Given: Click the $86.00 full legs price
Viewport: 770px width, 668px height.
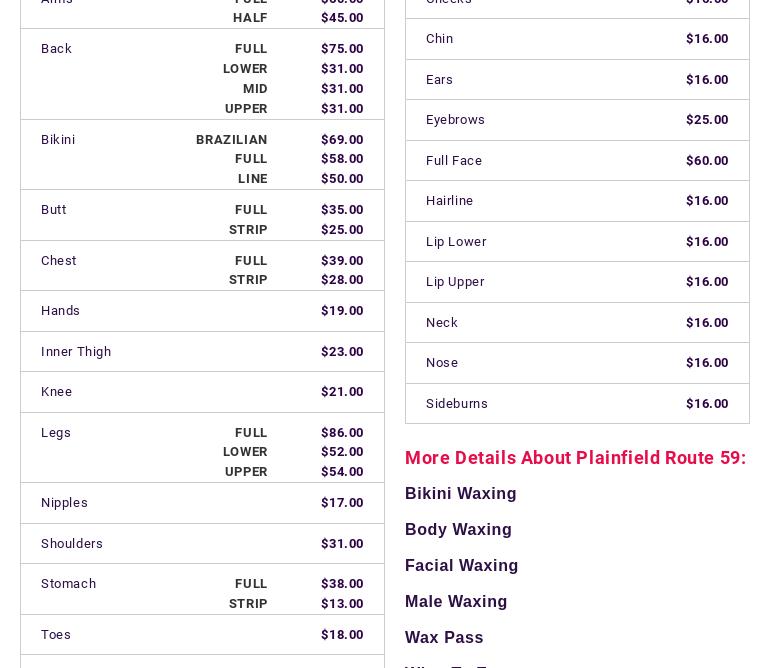Looking at the screenshot, I should click(342, 432).
